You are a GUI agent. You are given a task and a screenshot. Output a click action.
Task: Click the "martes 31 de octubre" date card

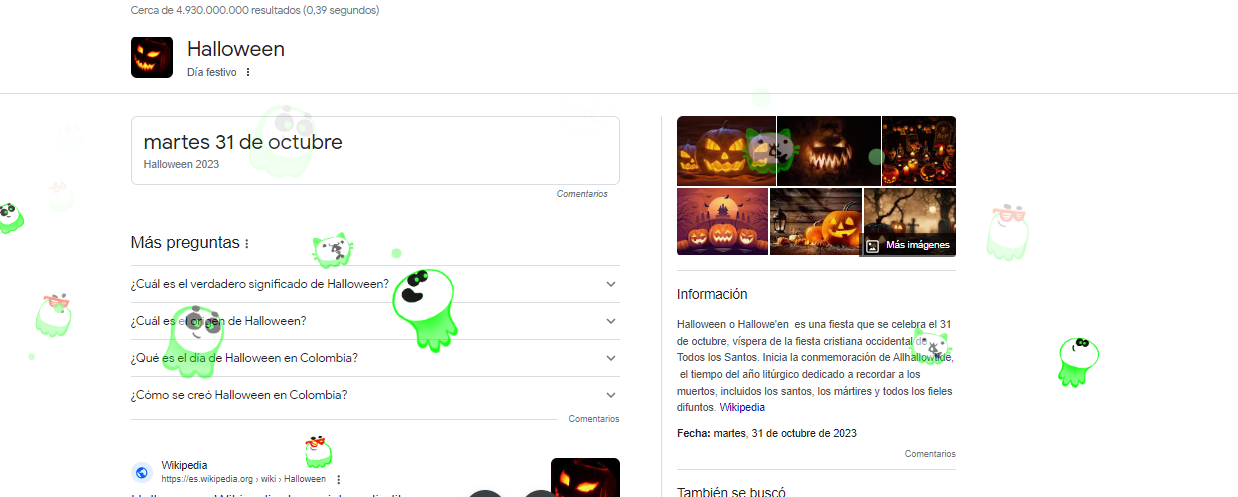point(375,150)
